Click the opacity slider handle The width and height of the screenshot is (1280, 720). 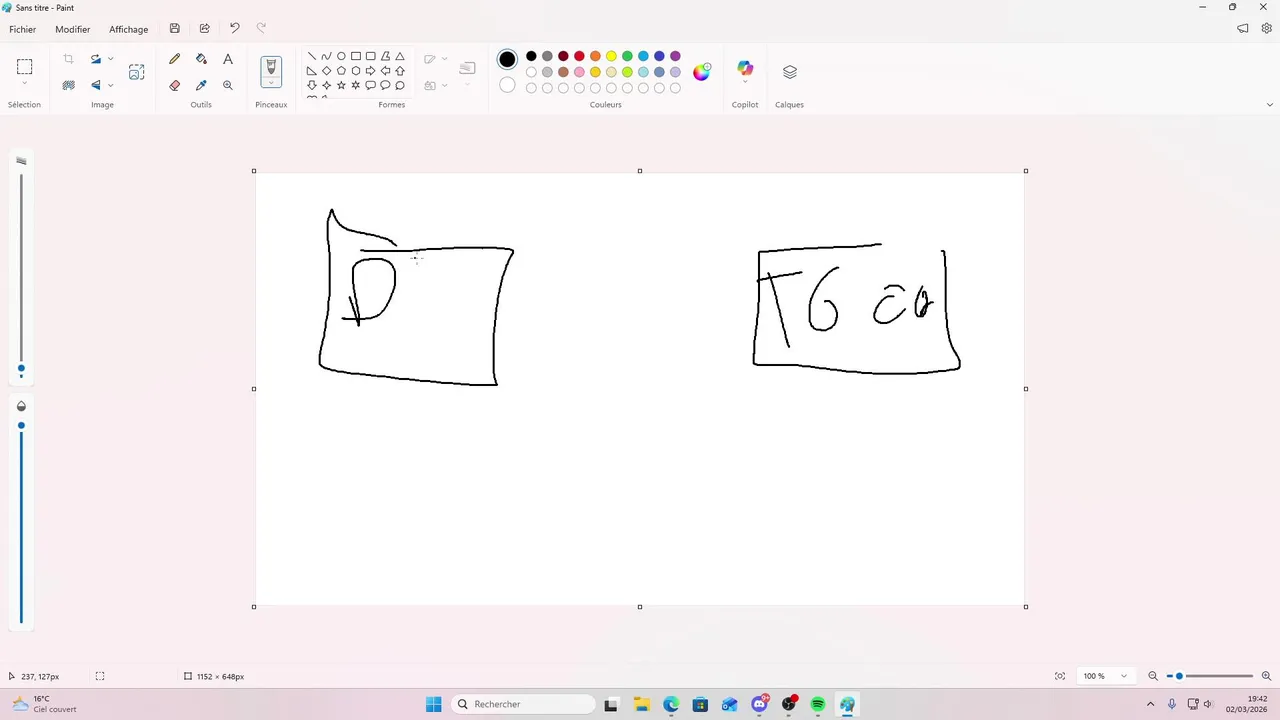coord(21,426)
